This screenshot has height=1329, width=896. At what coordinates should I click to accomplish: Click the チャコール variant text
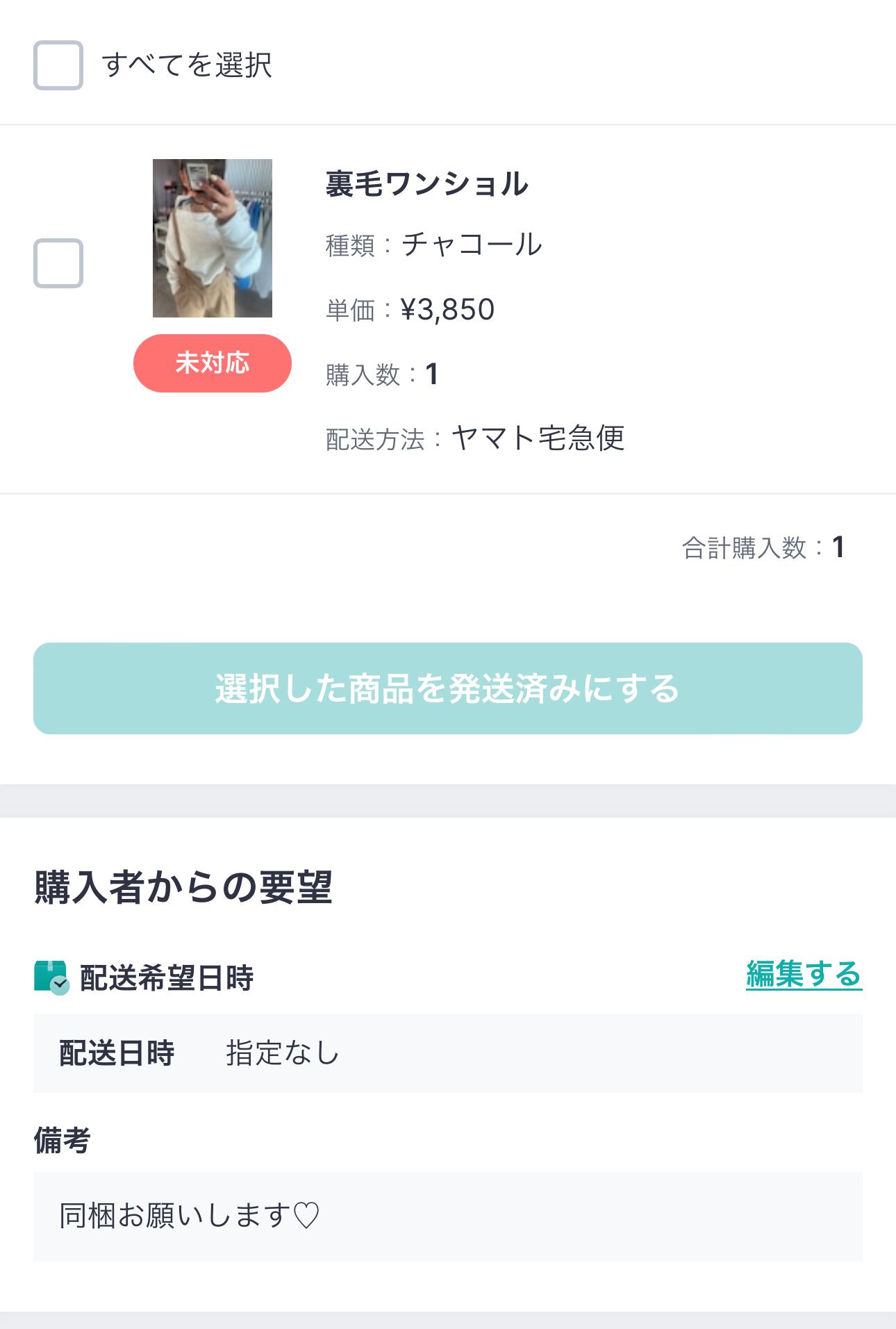(472, 245)
